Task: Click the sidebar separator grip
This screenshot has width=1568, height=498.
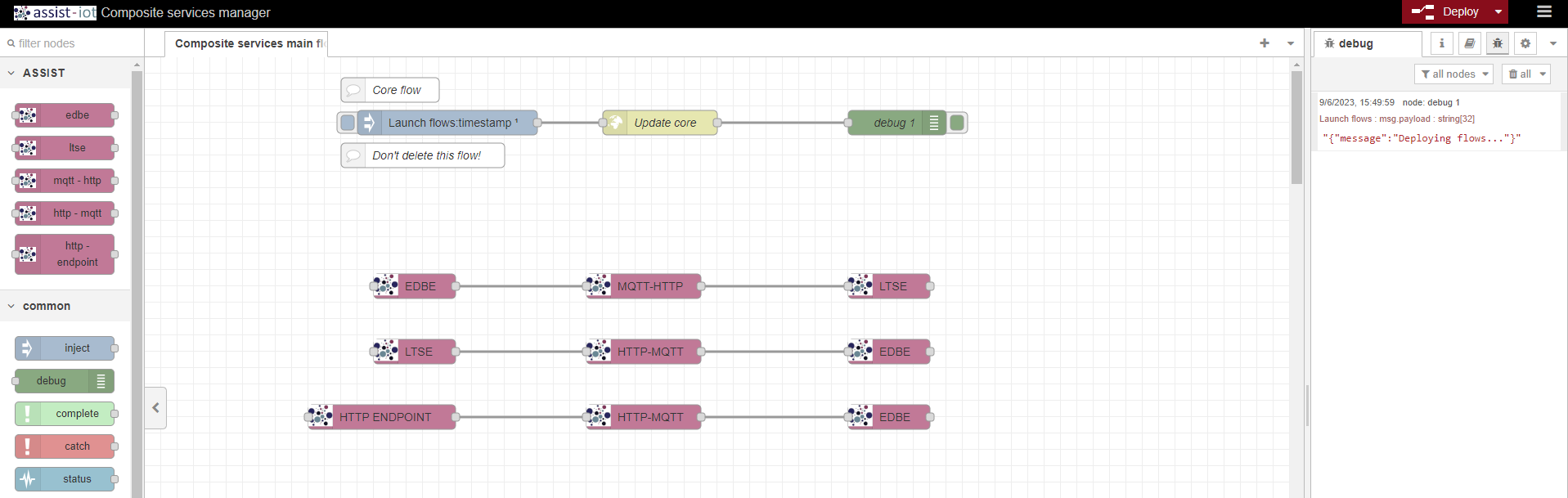Action: click(x=1307, y=406)
